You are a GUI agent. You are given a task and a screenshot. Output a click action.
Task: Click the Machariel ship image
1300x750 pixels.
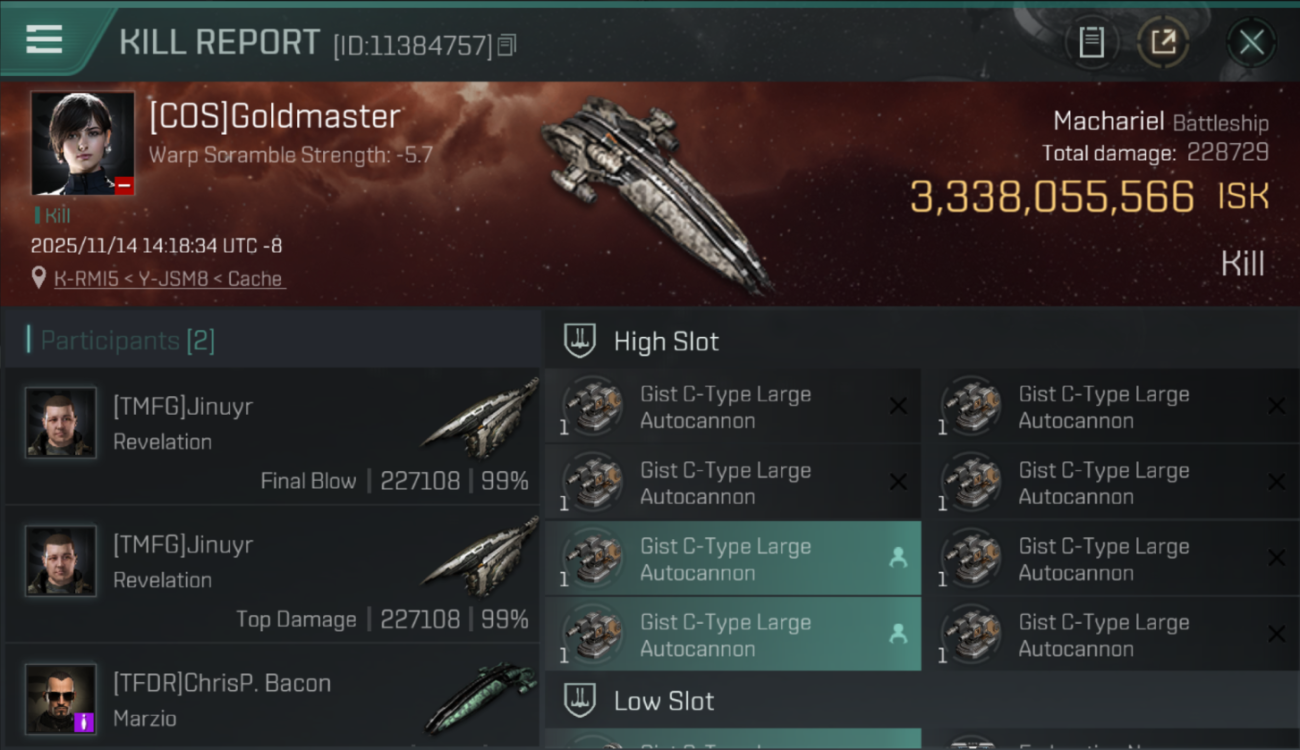click(x=655, y=190)
